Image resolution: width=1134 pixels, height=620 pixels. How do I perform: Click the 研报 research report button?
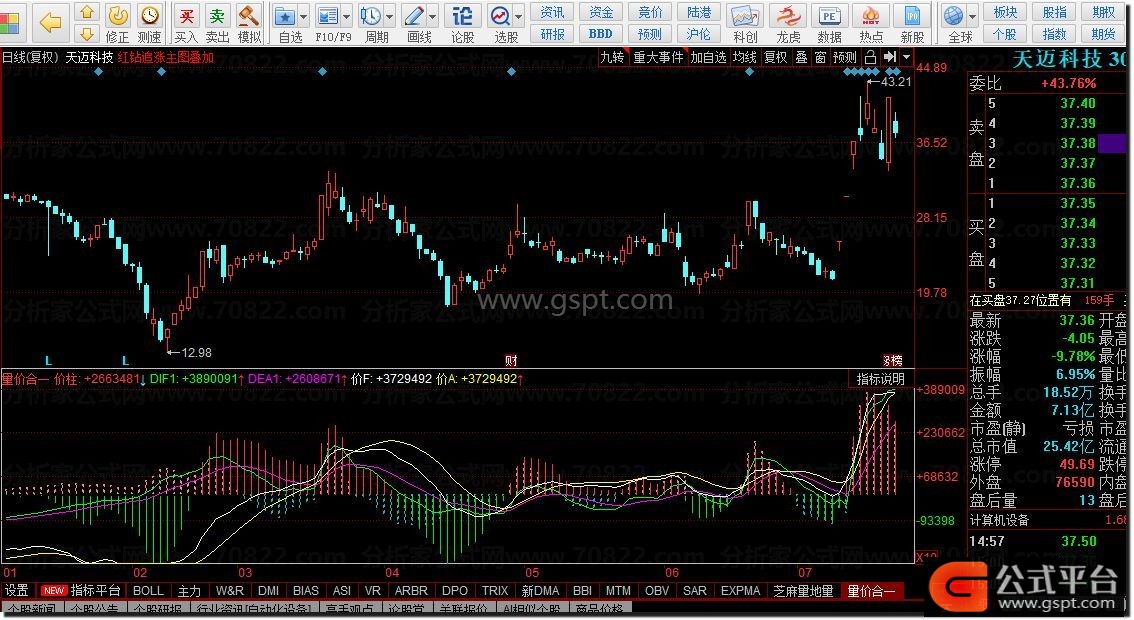point(553,34)
